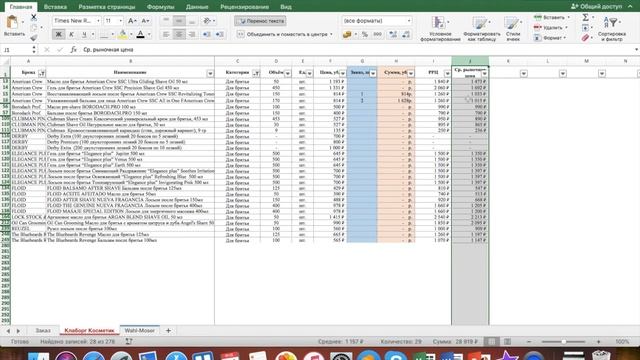Open the РРЦ column filter dropdown
Image resolution: width=640 pixels, height=360 pixels.
tap(447, 73)
